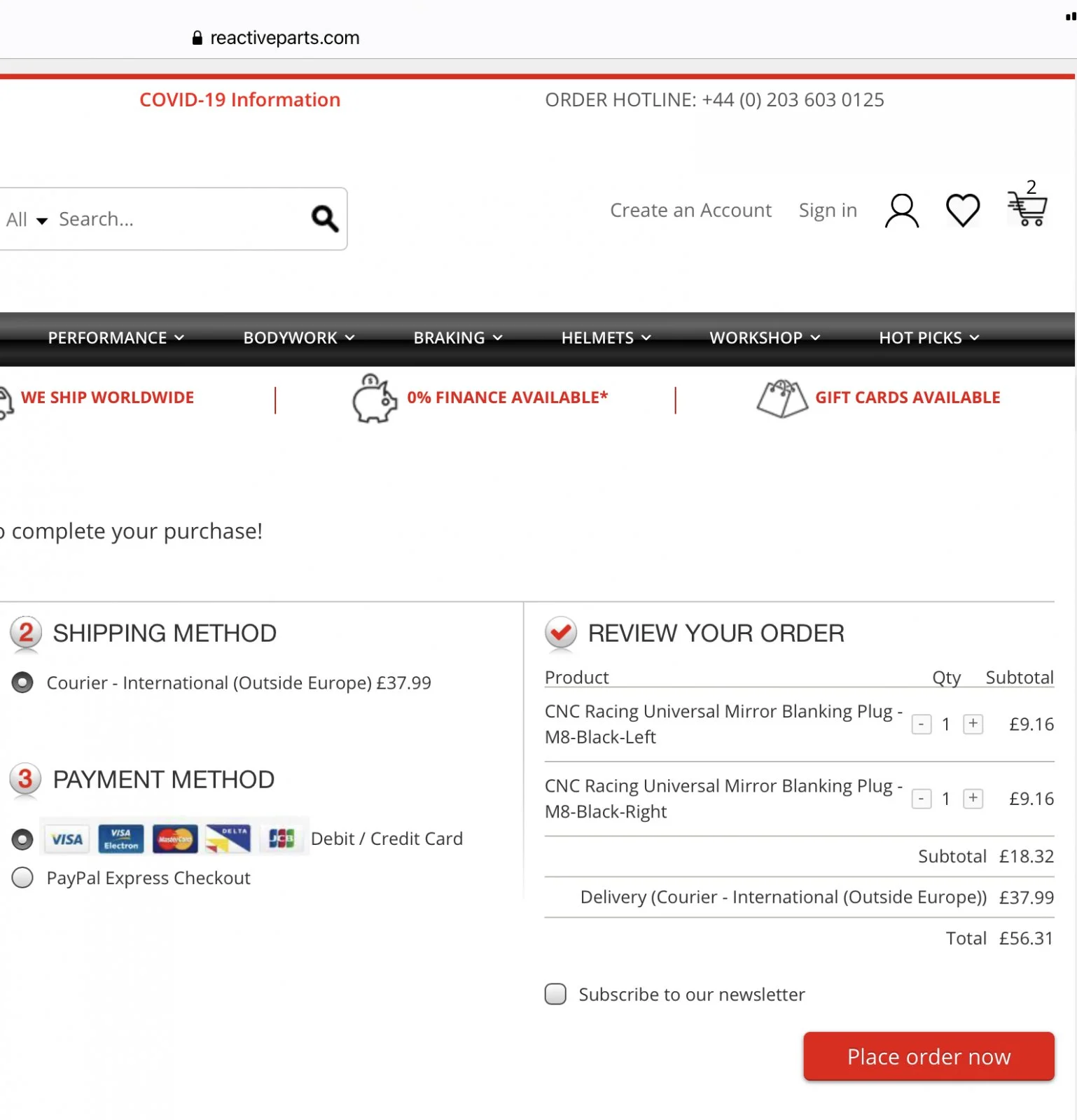Choose PayPal Express Checkout radio button
Viewport: 1077px width, 1120px height.
click(22, 878)
